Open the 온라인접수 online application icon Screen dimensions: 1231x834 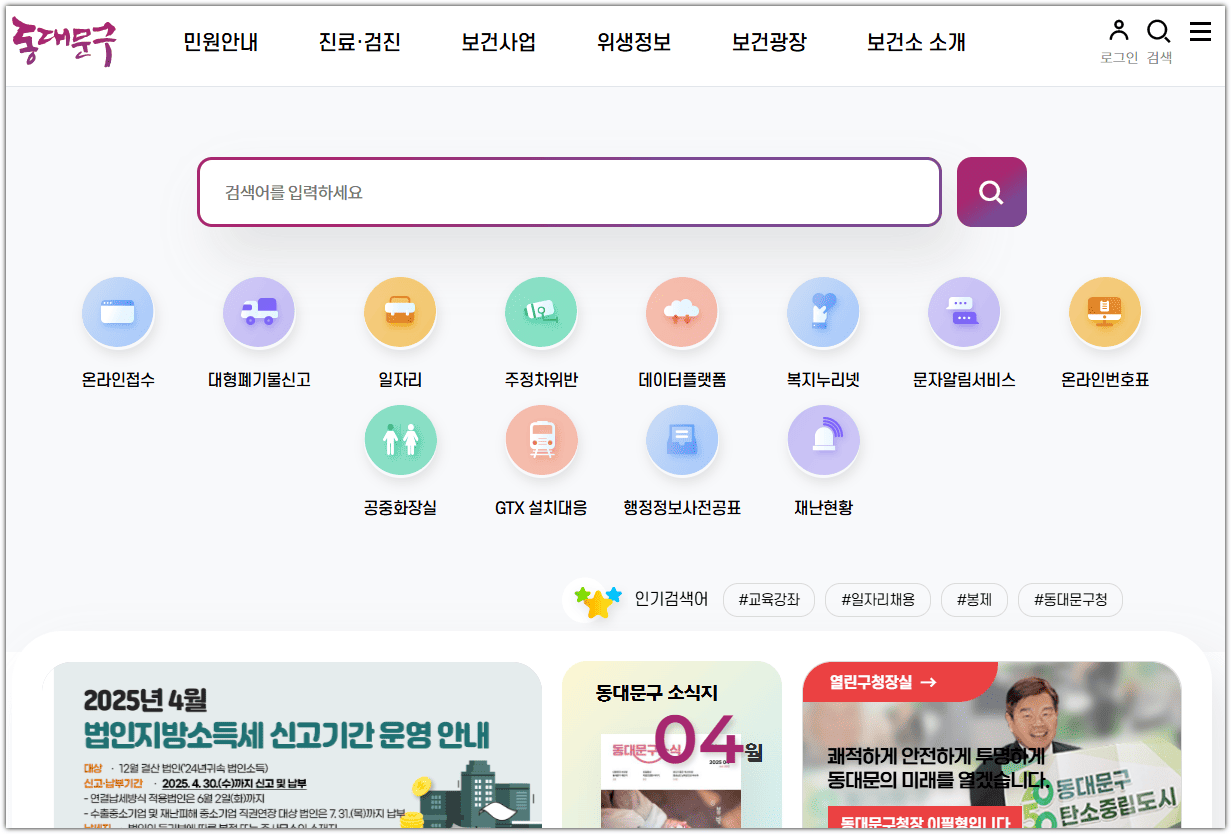point(118,312)
